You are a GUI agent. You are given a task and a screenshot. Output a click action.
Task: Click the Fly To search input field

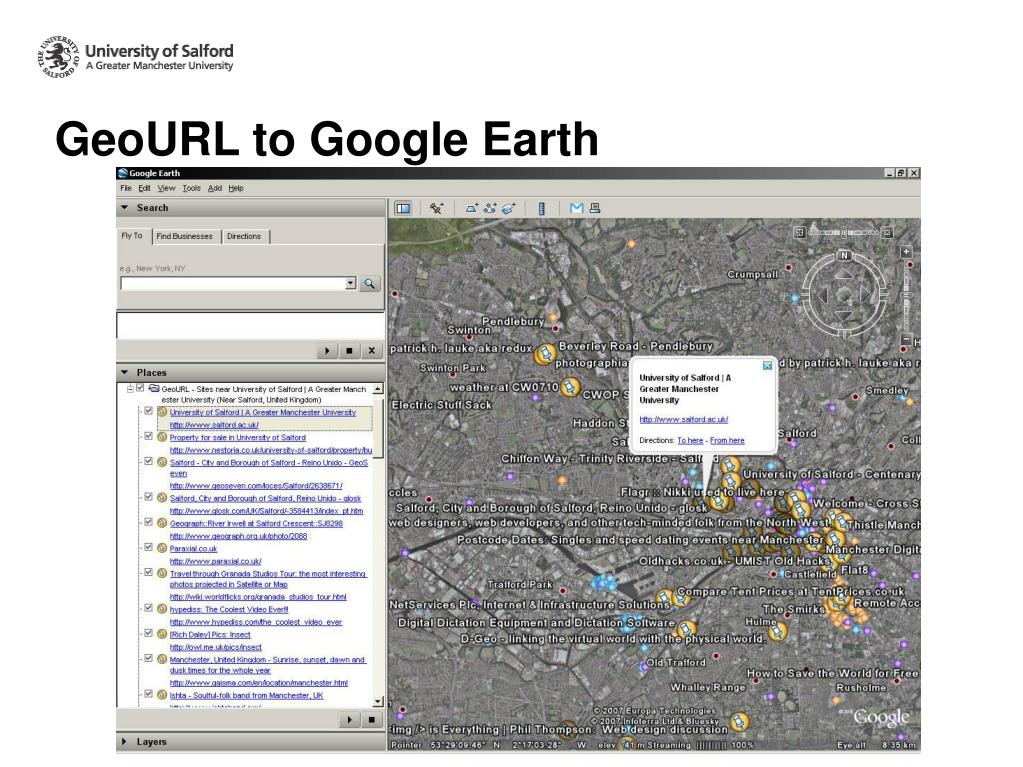(x=232, y=284)
